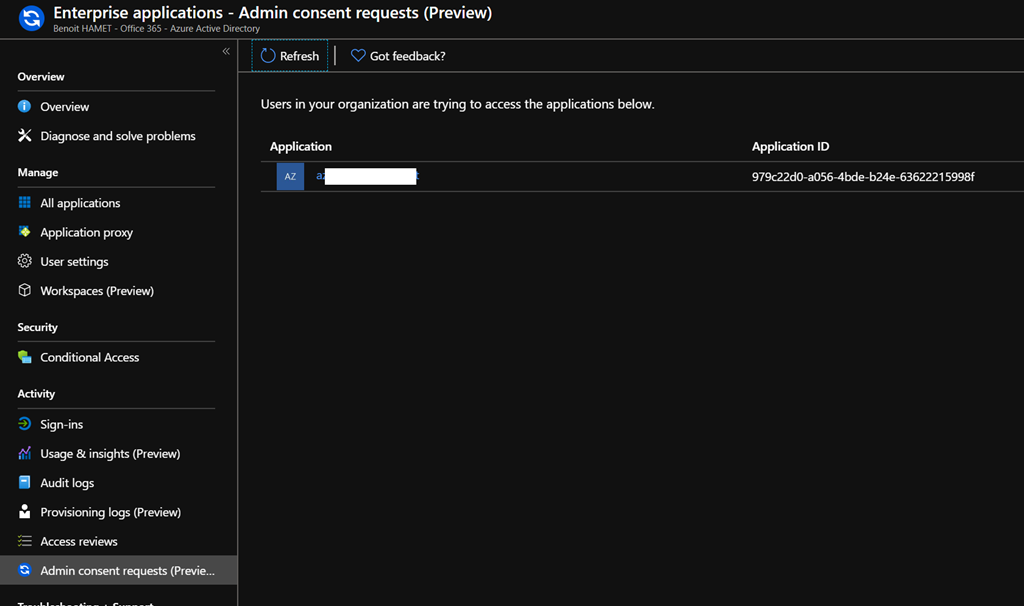1024x606 pixels.
Task: Open the listed application's consent request
Action: (365, 176)
